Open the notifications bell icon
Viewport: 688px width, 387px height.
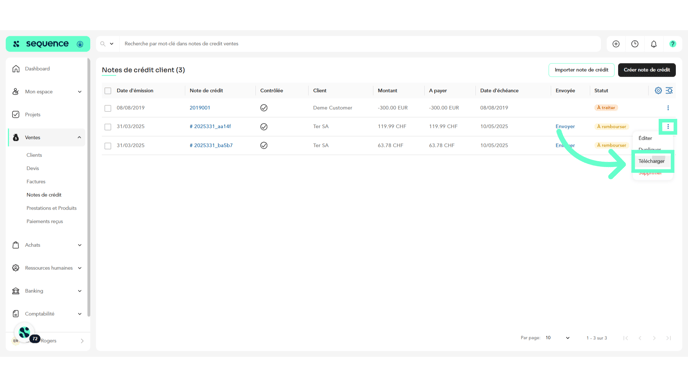coord(653,44)
